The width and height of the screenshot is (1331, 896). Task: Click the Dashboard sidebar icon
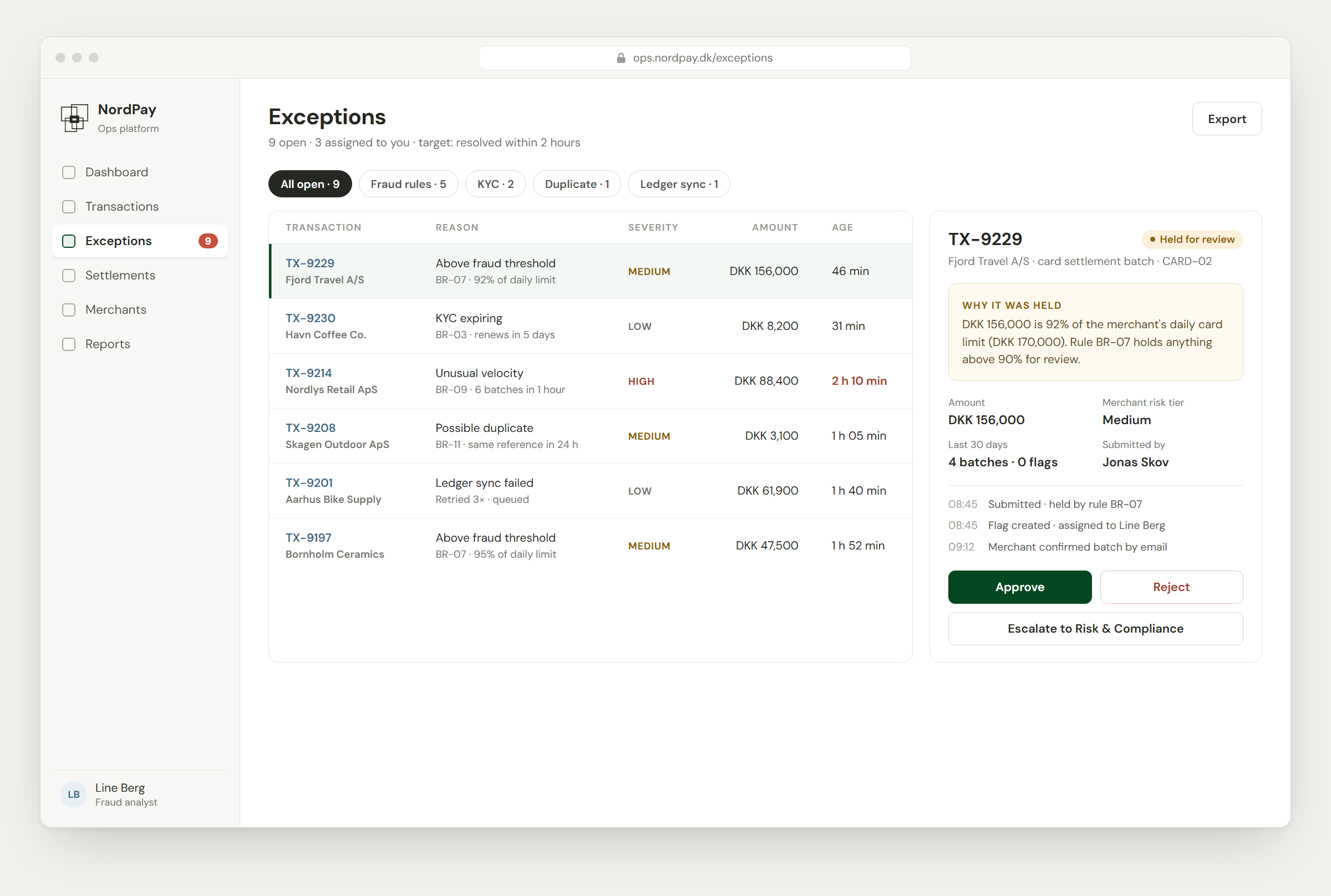(69, 172)
